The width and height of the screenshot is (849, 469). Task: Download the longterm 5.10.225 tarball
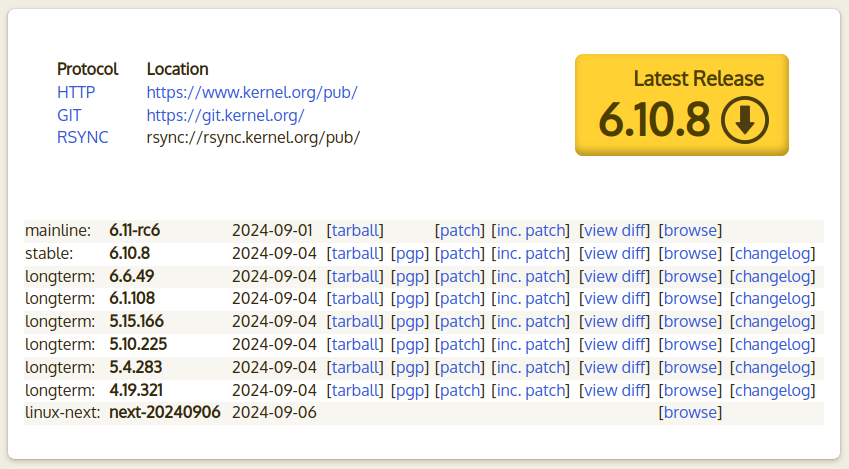pyautogui.click(x=355, y=344)
